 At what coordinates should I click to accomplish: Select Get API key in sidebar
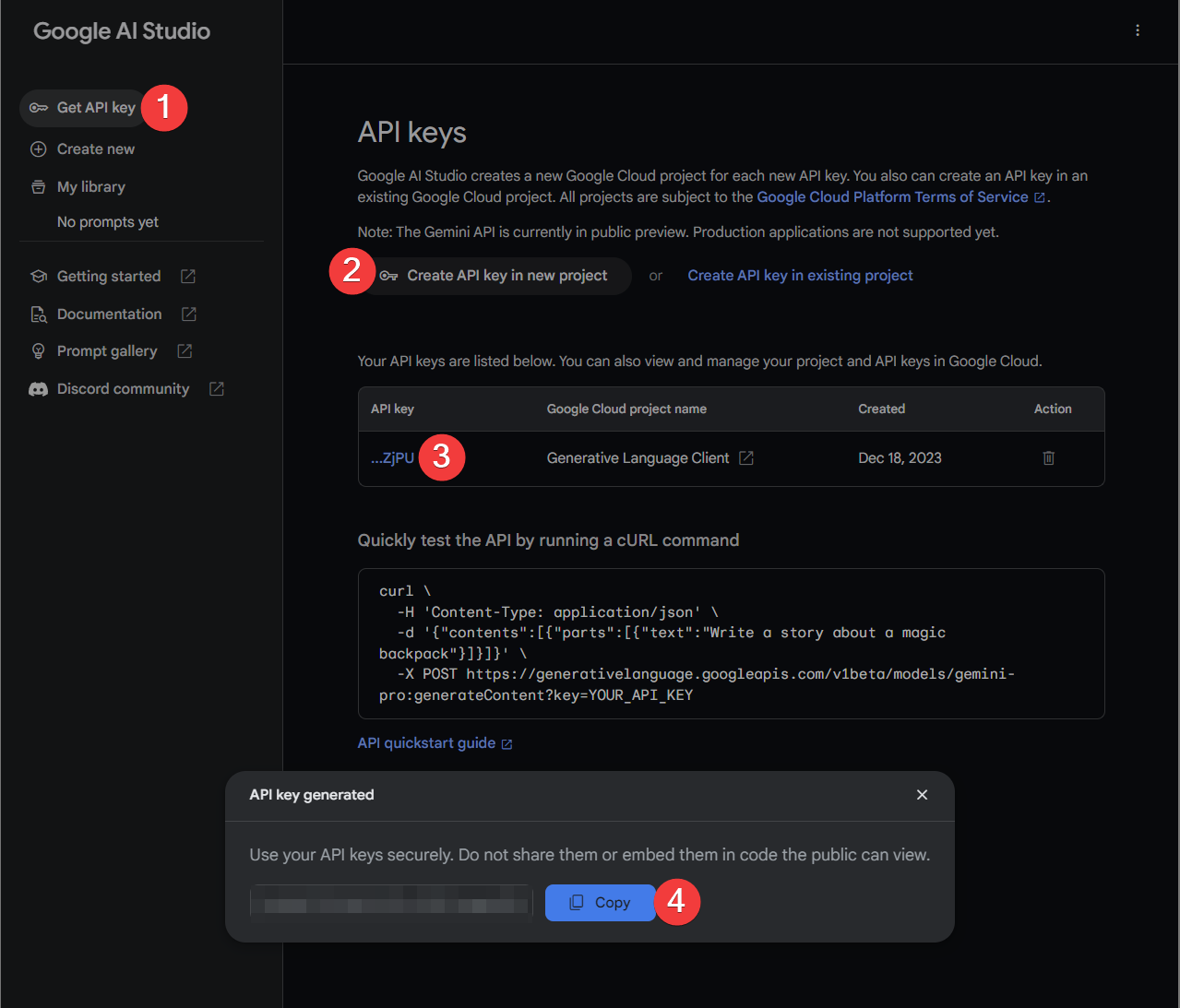pyautogui.click(x=83, y=108)
